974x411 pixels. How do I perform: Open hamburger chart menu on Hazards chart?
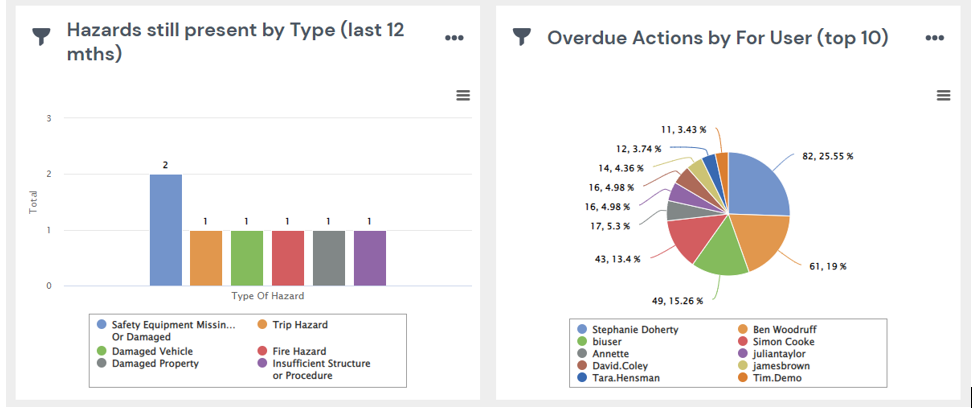pos(462,95)
